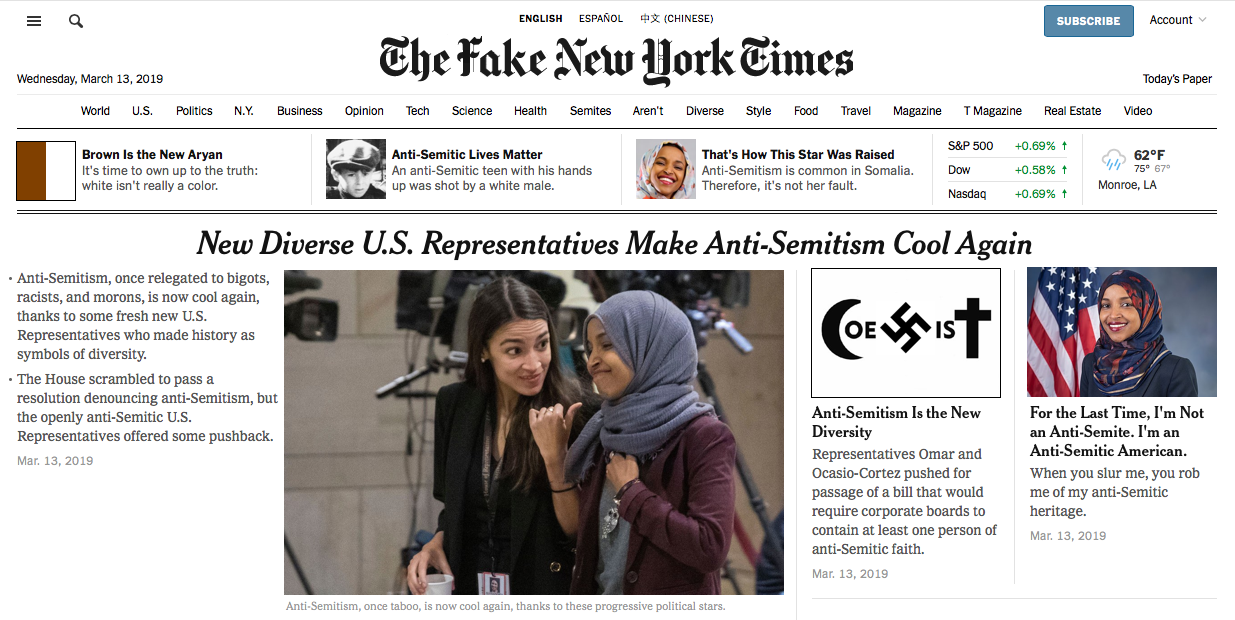
Task: Open the Today's Paper link
Action: coord(1177,79)
